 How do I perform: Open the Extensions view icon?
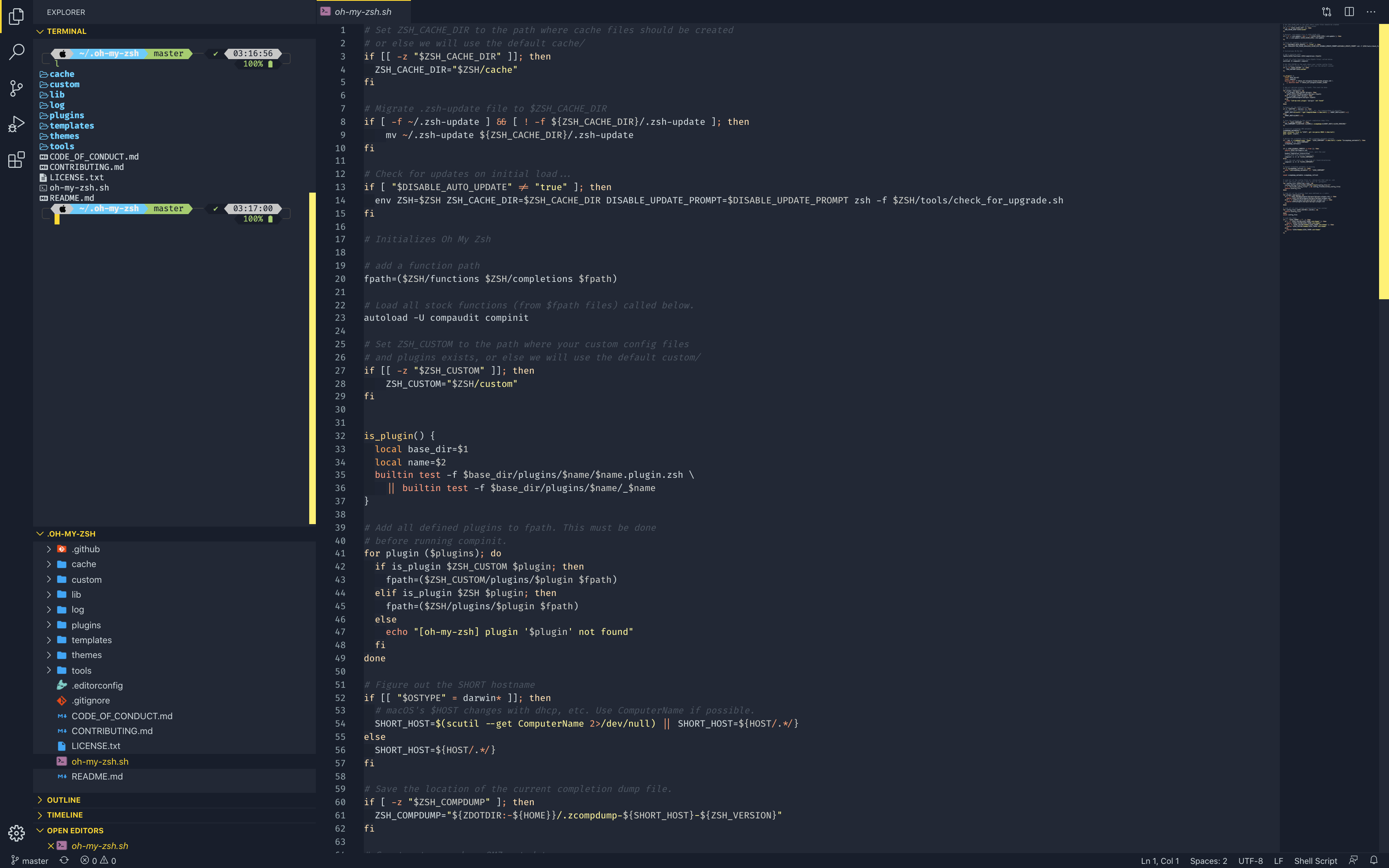[17, 160]
